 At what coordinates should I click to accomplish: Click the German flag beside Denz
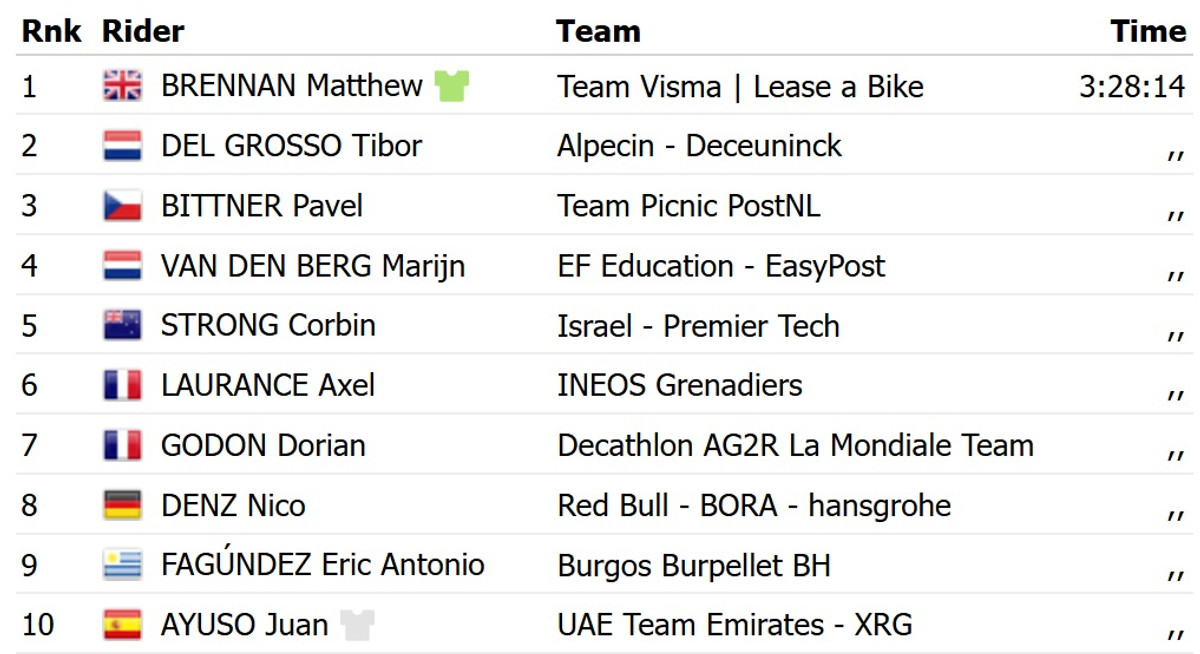coord(123,506)
